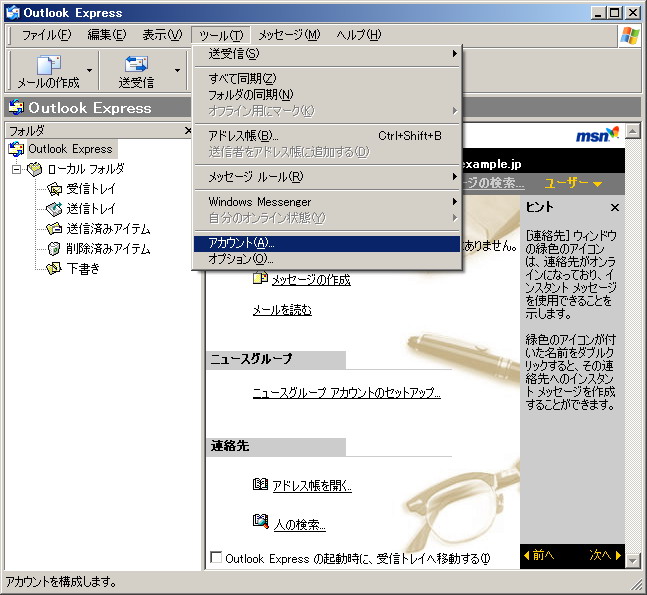Screen dimensions: 647x595
Task: Expand the 送受信(S) submenu
Action: 327,54
